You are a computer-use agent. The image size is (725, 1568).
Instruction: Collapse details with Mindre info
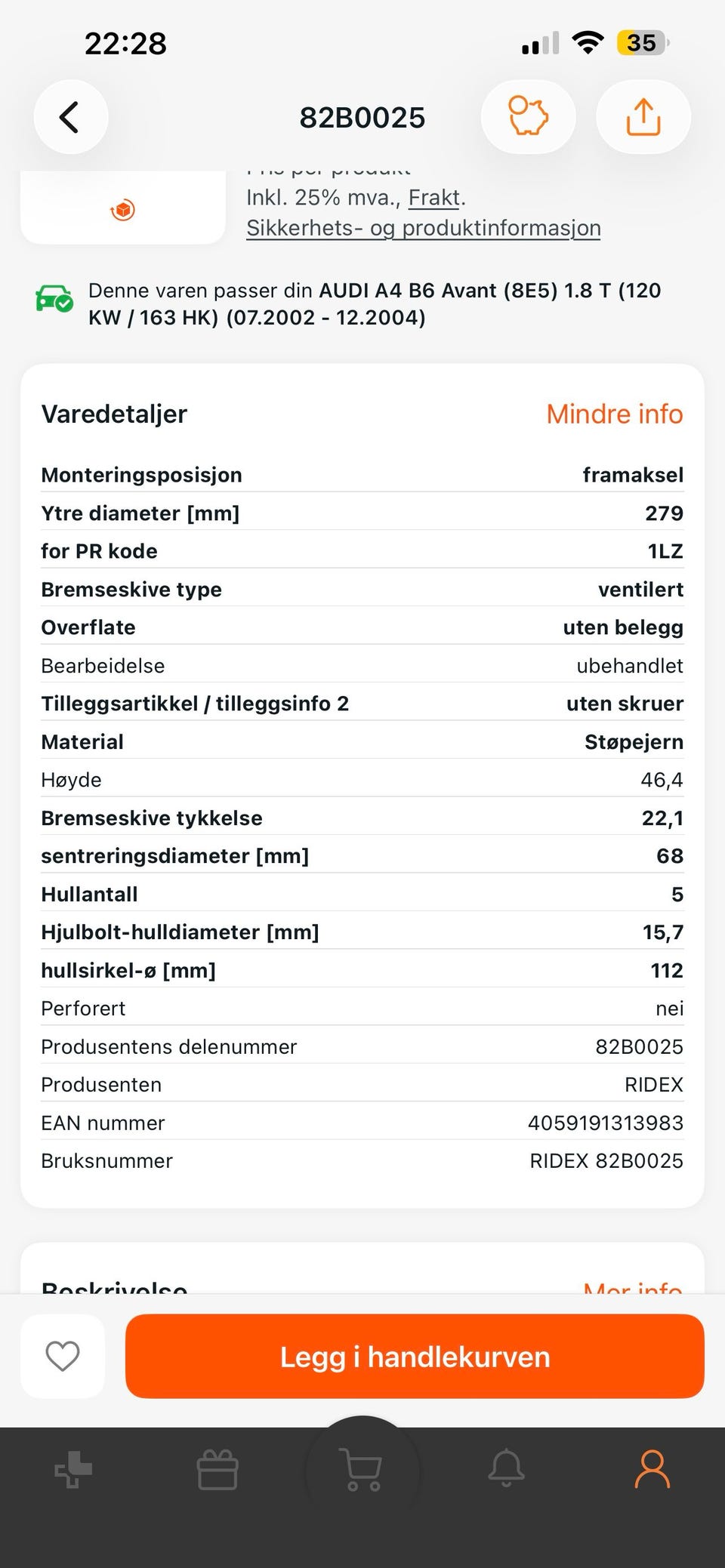click(x=615, y=414)
